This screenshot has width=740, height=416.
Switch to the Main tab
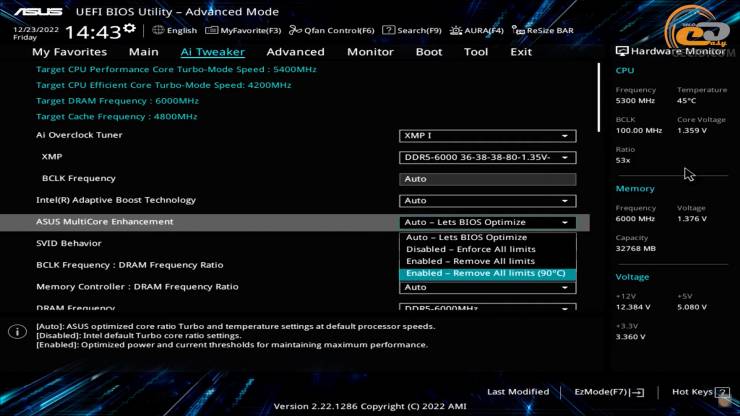(143, 52)
